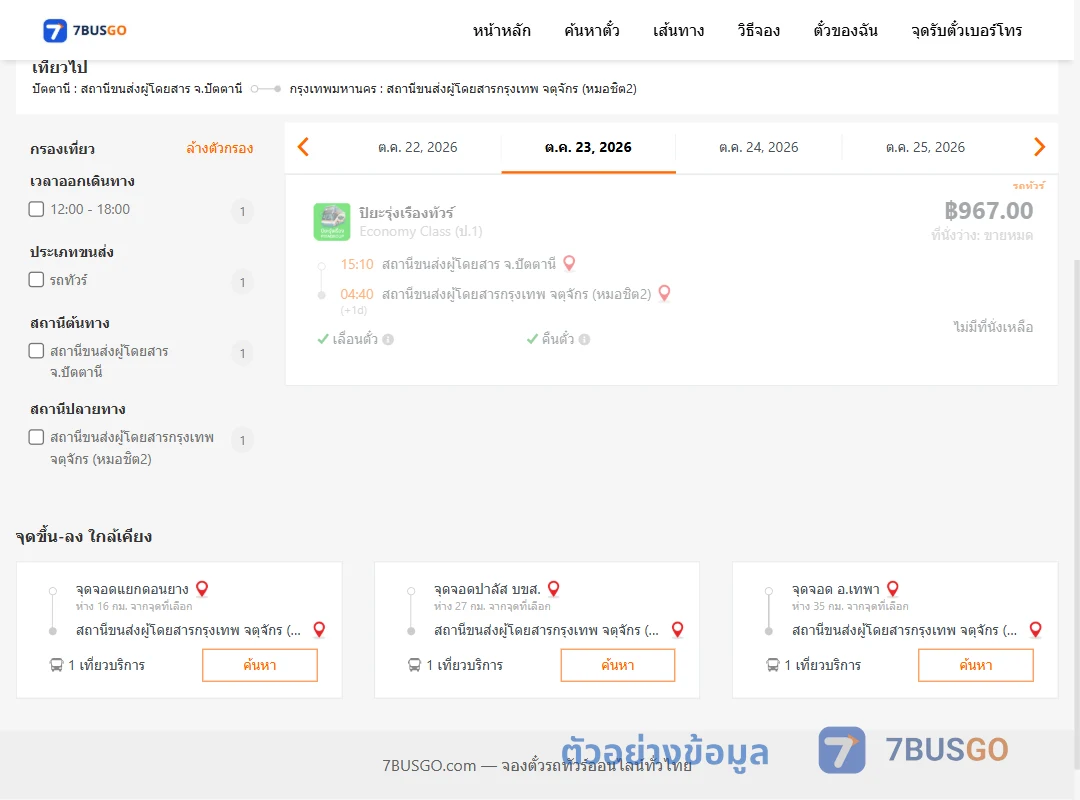Open map pin for arrival หมอชิต2 in trip card
Image resolution: width=1080 pixels, height=800 pixels.
[664, 294]
